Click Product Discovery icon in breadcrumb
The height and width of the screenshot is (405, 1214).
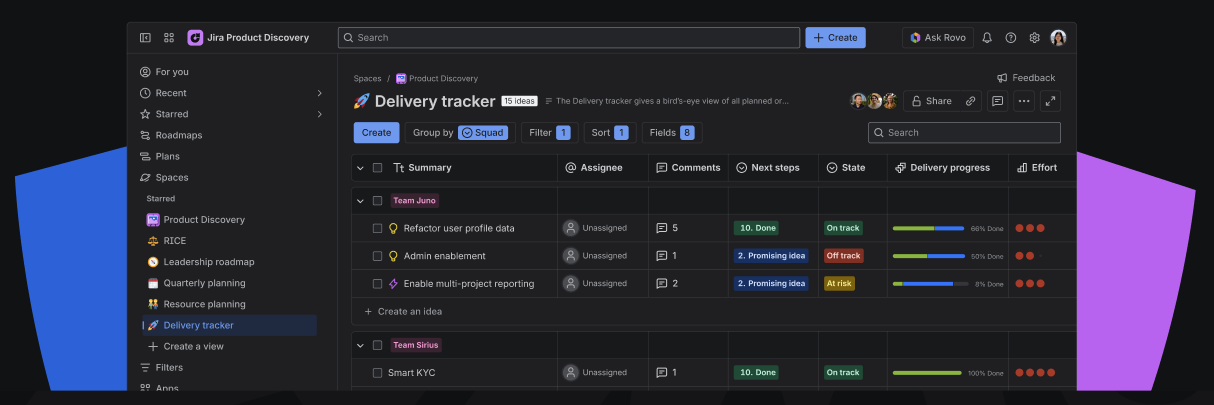401,78
